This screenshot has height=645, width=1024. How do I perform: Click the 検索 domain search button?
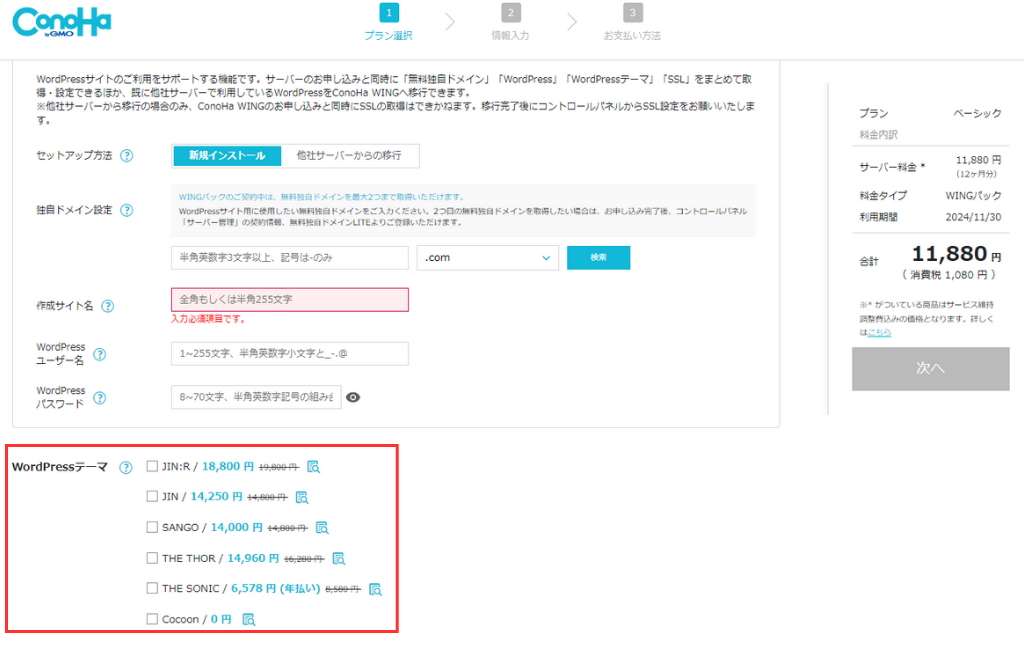click(598, 258)
